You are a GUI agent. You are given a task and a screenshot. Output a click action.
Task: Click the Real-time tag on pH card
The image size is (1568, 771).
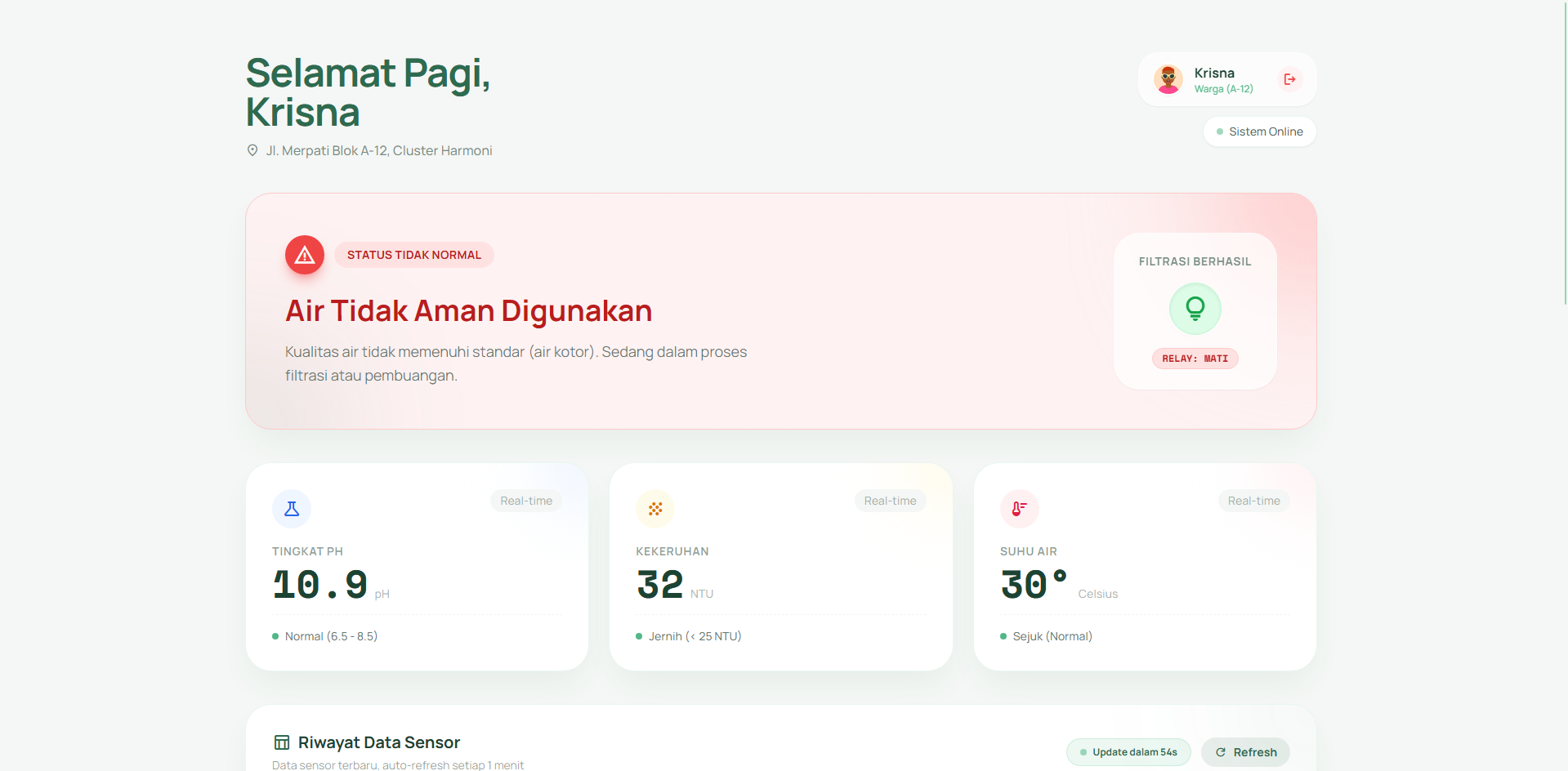click(526, 501)
